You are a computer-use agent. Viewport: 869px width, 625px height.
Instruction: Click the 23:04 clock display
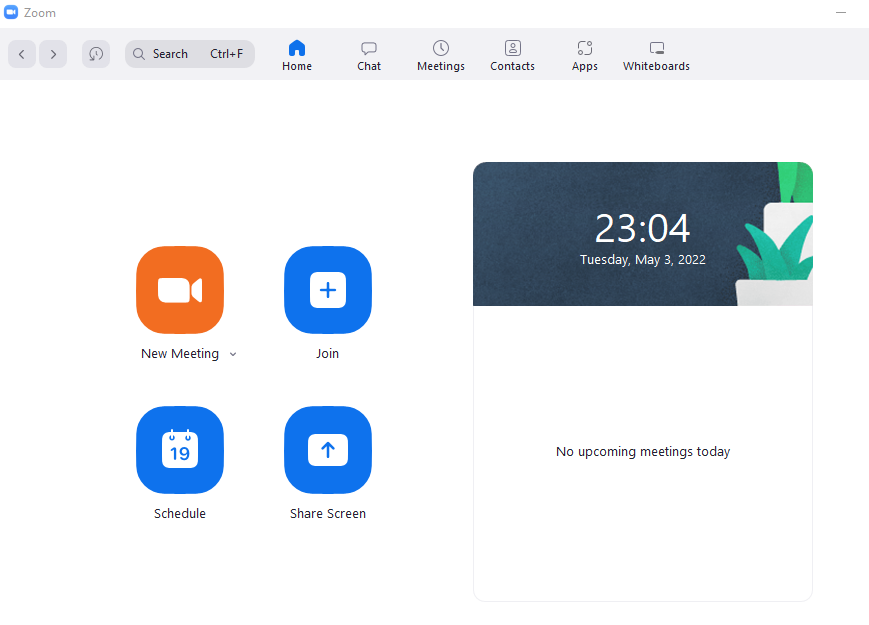tap(642, 228)
